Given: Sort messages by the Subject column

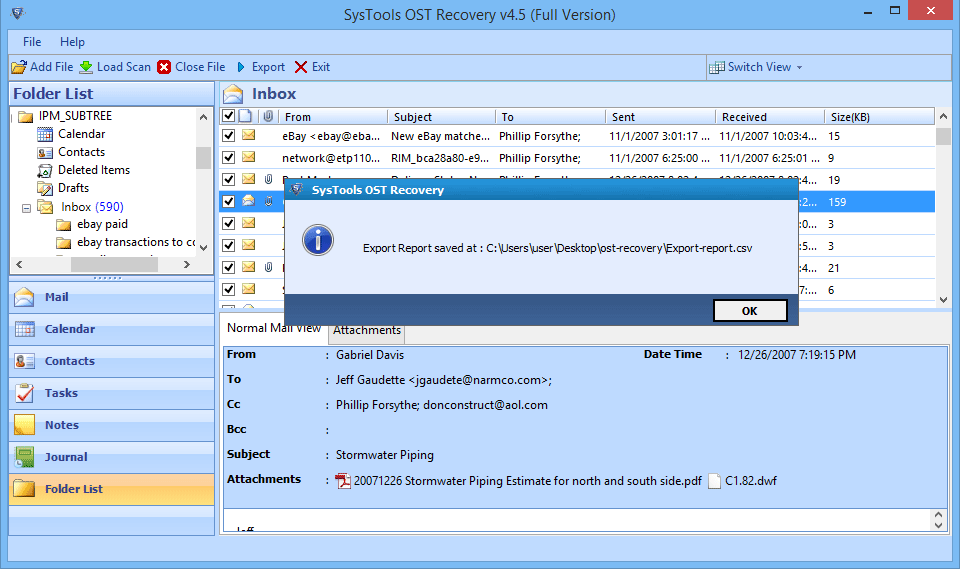Looking at the screenshot, I should click(441, 116).
